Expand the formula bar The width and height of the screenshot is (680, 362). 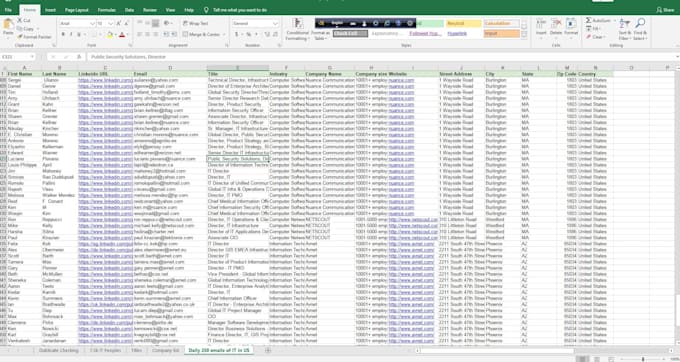coord(677,57)
